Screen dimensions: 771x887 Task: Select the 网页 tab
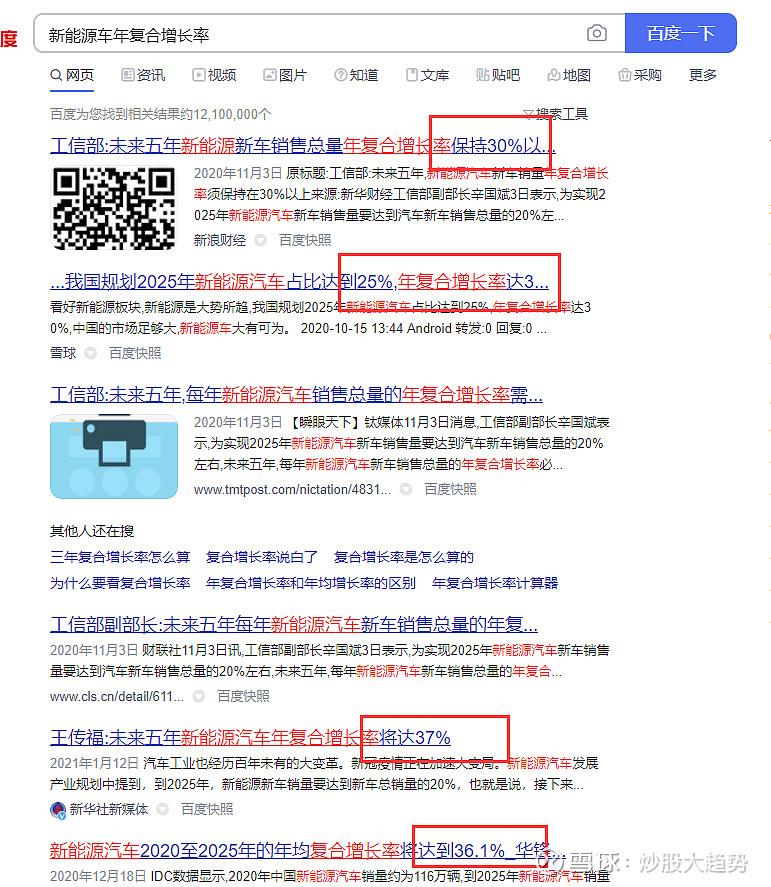72,75
